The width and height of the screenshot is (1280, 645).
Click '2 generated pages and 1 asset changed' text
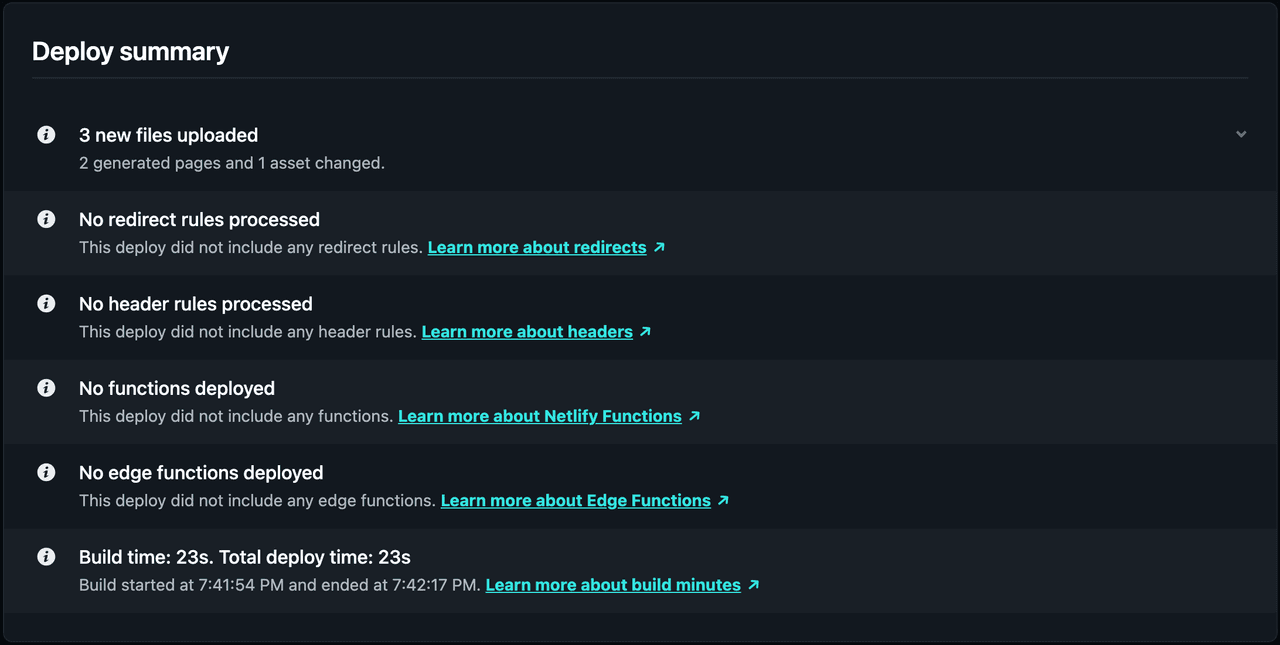pos(232,163)
